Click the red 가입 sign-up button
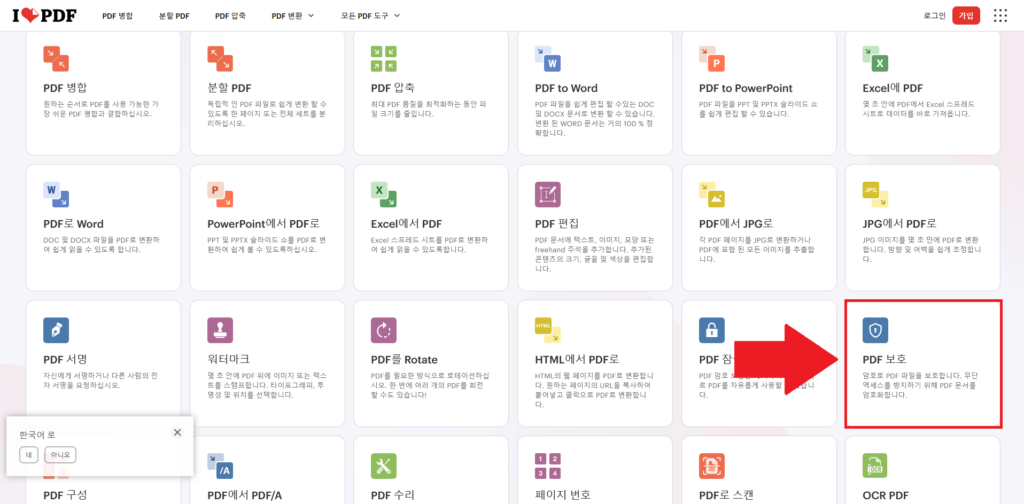The height and width of the screenshot is (504, 1024). click(966, 16)
